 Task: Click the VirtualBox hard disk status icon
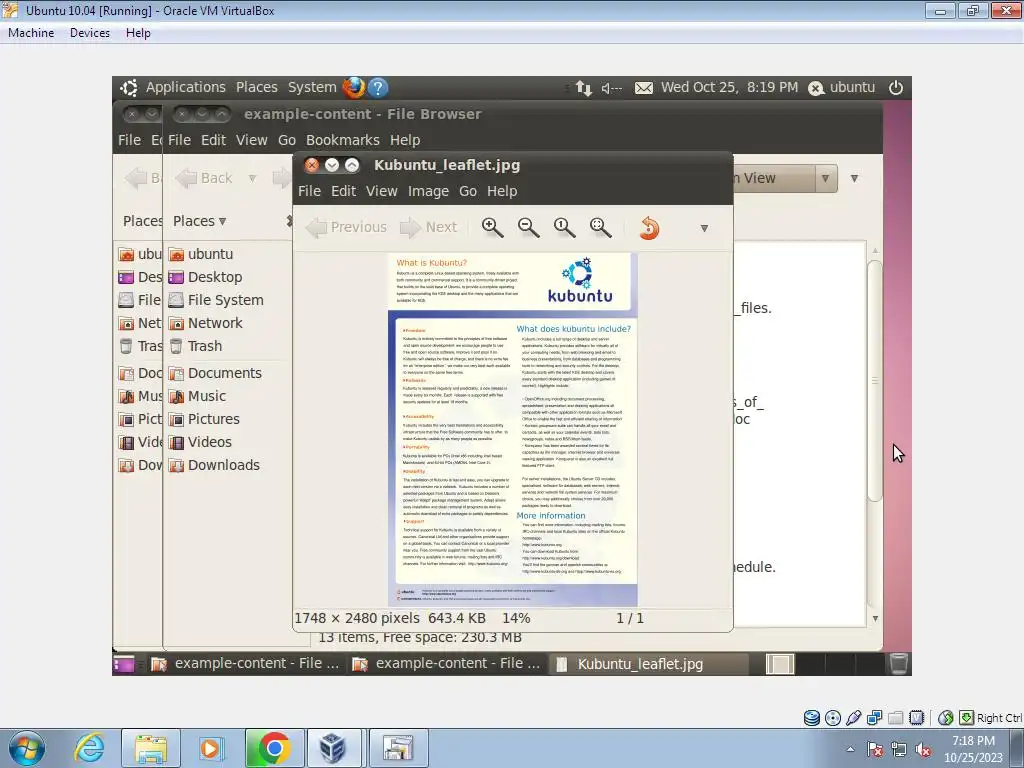coord(812,718)
